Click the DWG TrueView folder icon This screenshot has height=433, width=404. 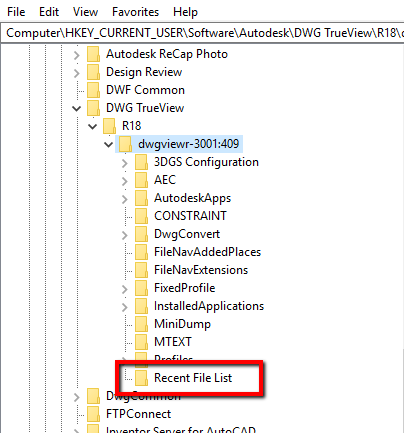(93, 108)
